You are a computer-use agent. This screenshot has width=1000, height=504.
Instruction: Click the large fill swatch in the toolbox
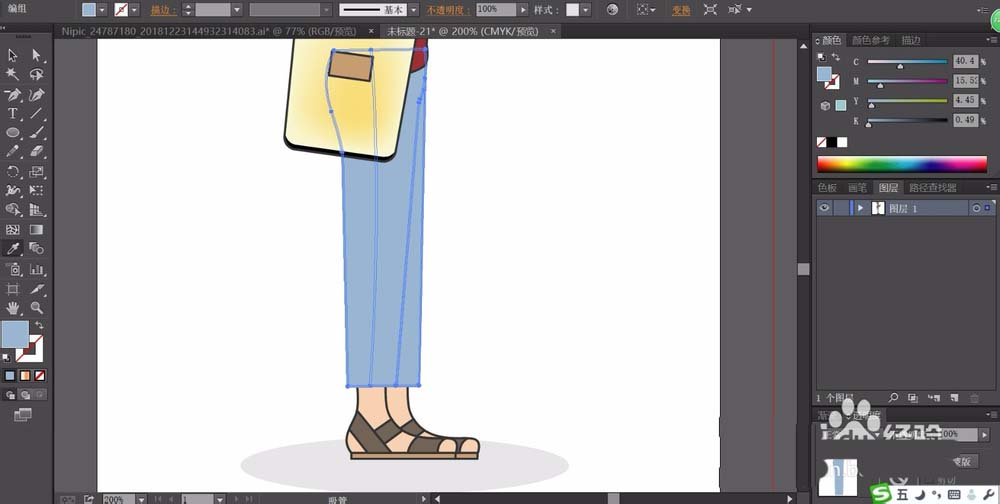click(x=15, y=334)
